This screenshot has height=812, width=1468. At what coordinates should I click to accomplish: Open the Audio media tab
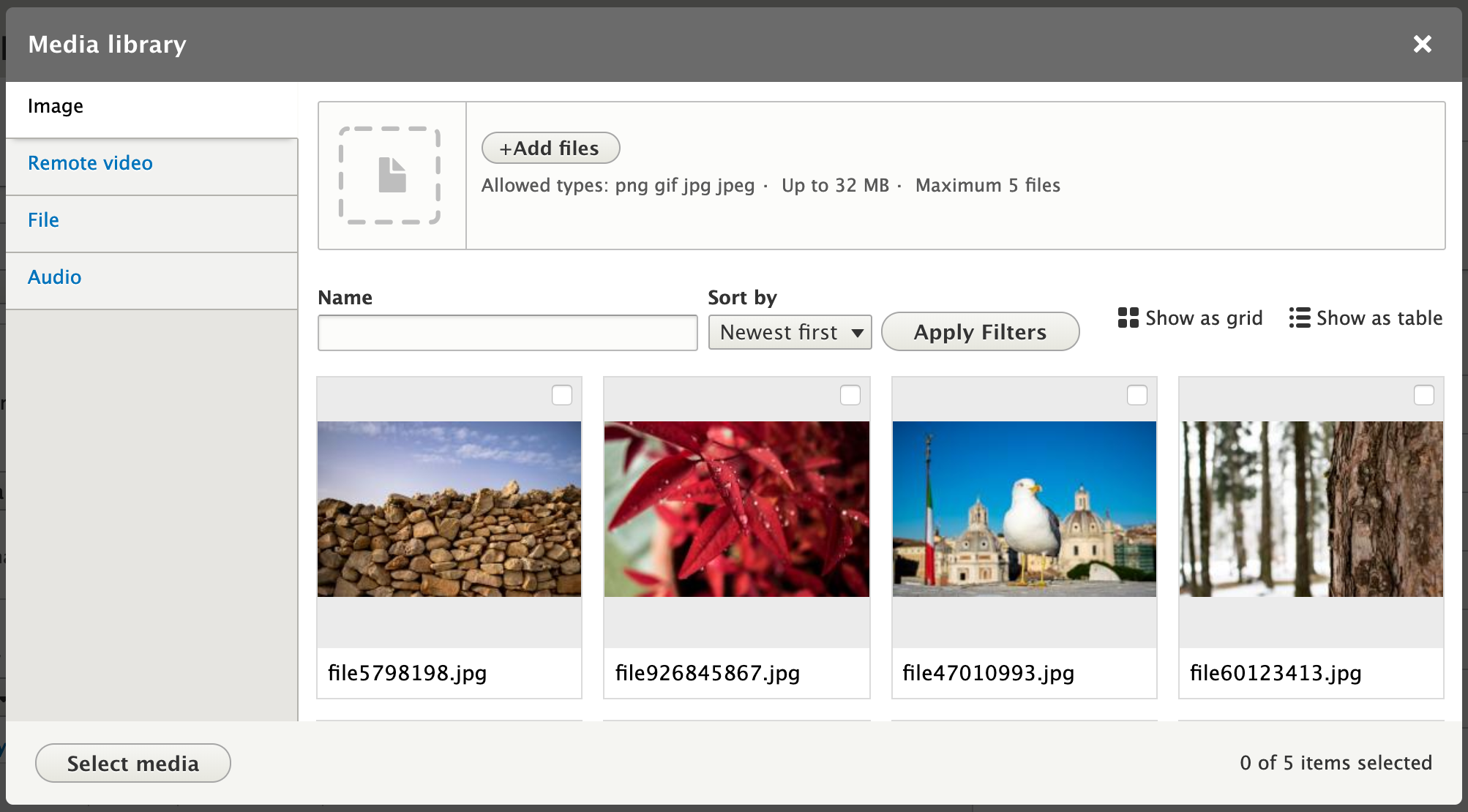[x=54, y=277]
